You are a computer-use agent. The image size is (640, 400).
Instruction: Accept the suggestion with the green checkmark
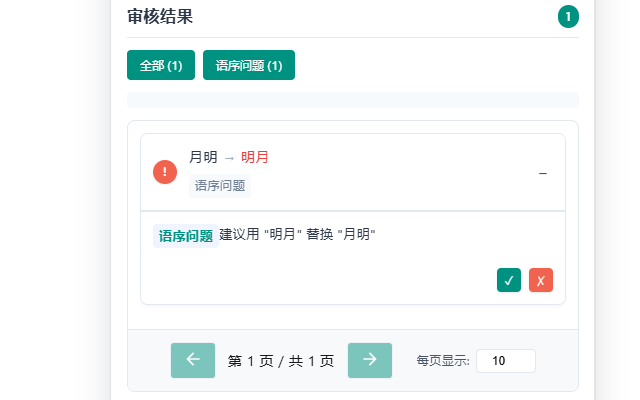[x=509, y=280]
